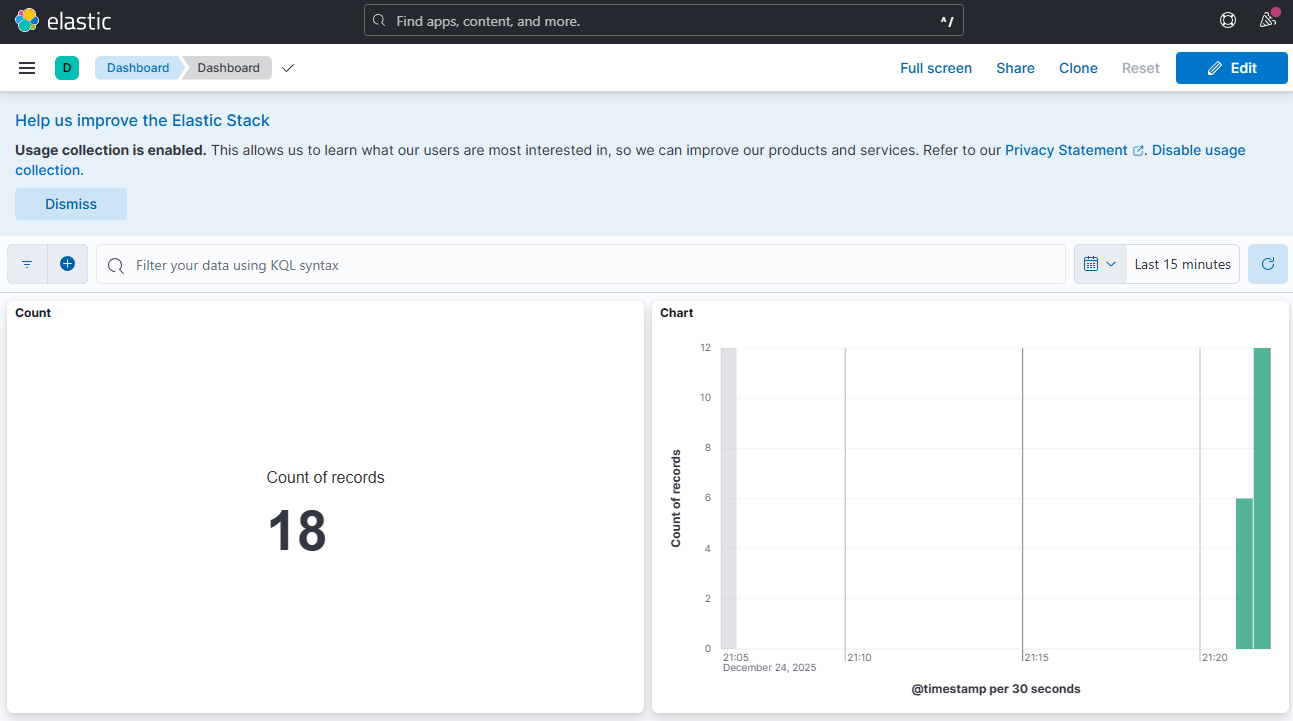Enter Full screen mode

tap(935, 68)
